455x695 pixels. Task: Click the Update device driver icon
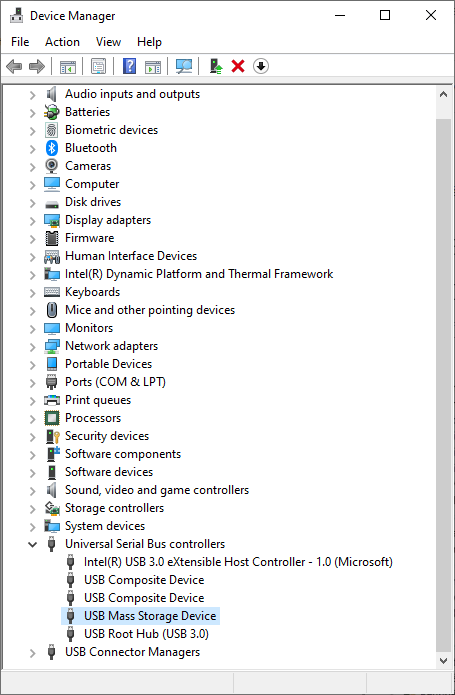[216, 66]
